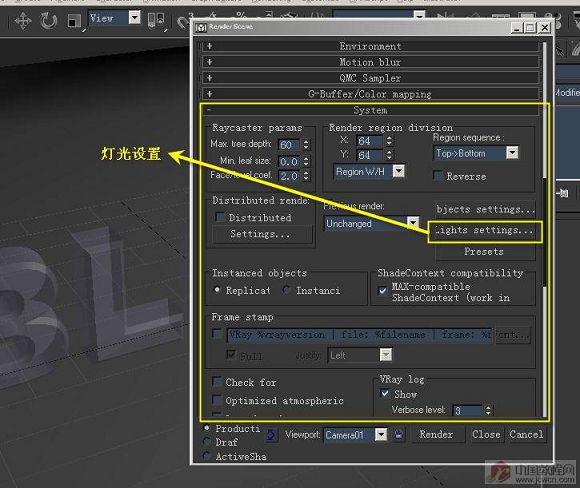Open the Justify Left dropdown
The width and height of the screenshot is (580, 488).
pyautogui.click(x=360, y=356)
